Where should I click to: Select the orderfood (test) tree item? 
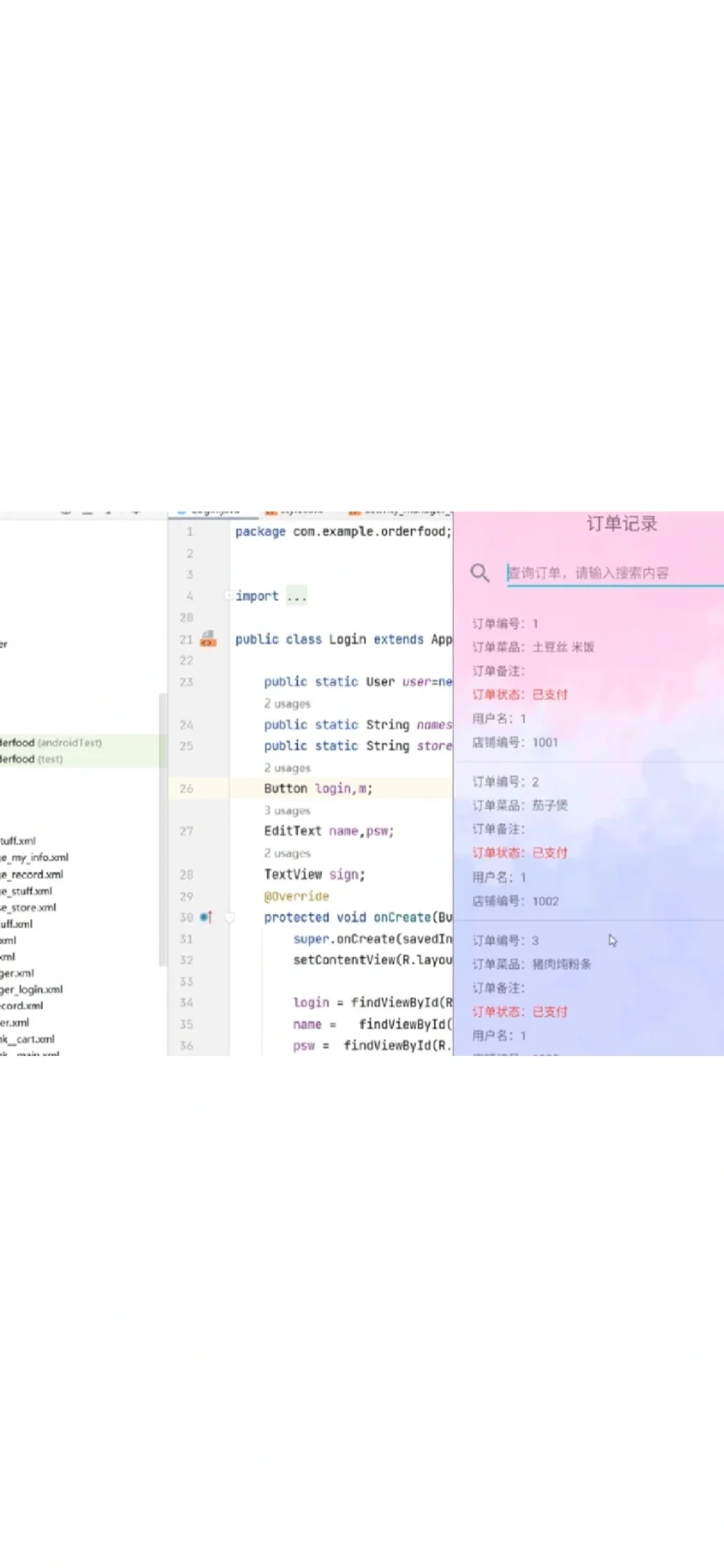coord(31,759)
